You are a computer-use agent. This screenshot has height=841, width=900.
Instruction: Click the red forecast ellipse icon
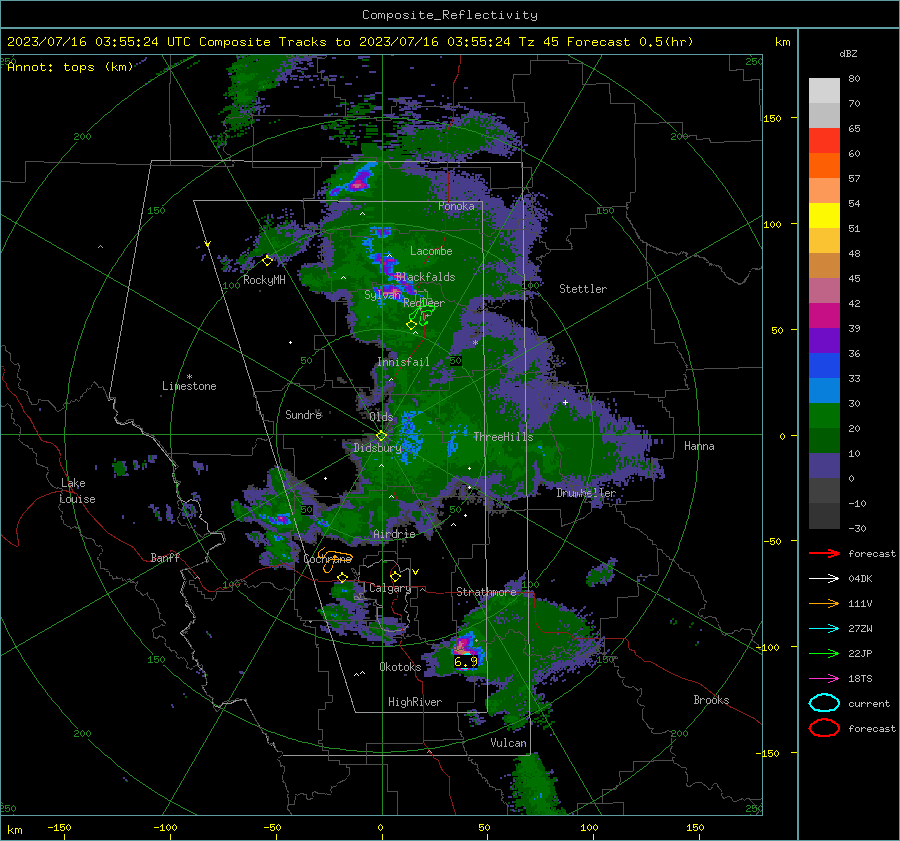(824, 728)
